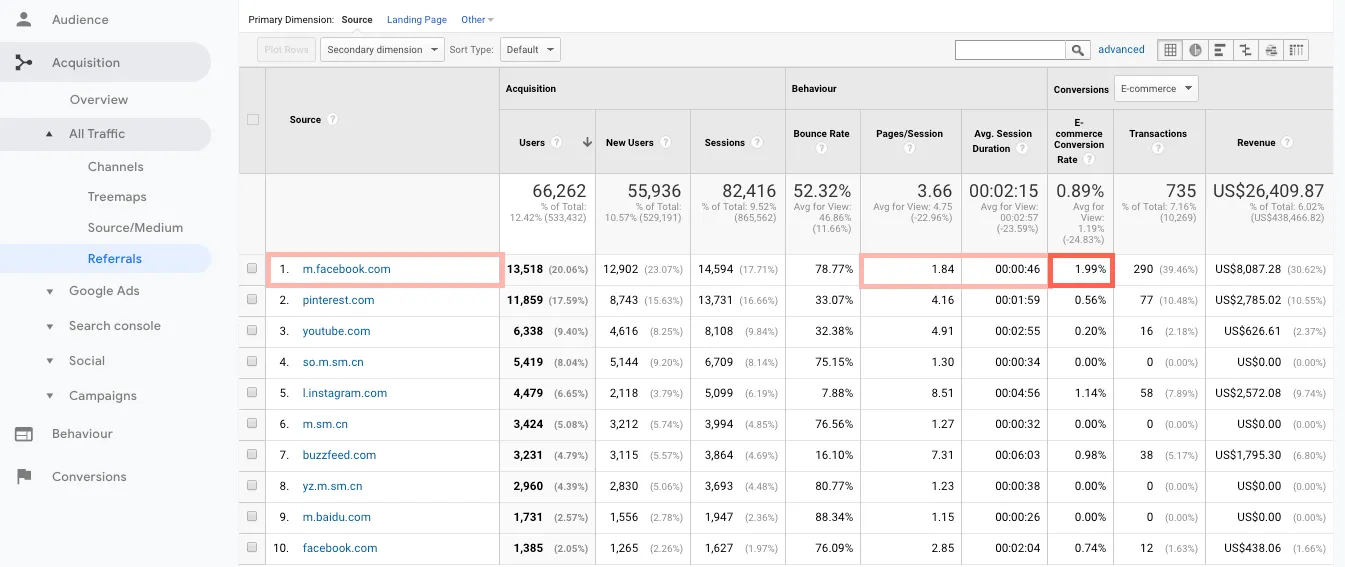This screenshot has height=567, width=1345.
Task: Select Landing Page as primary dimension
Action: click(x=417, y=19)
